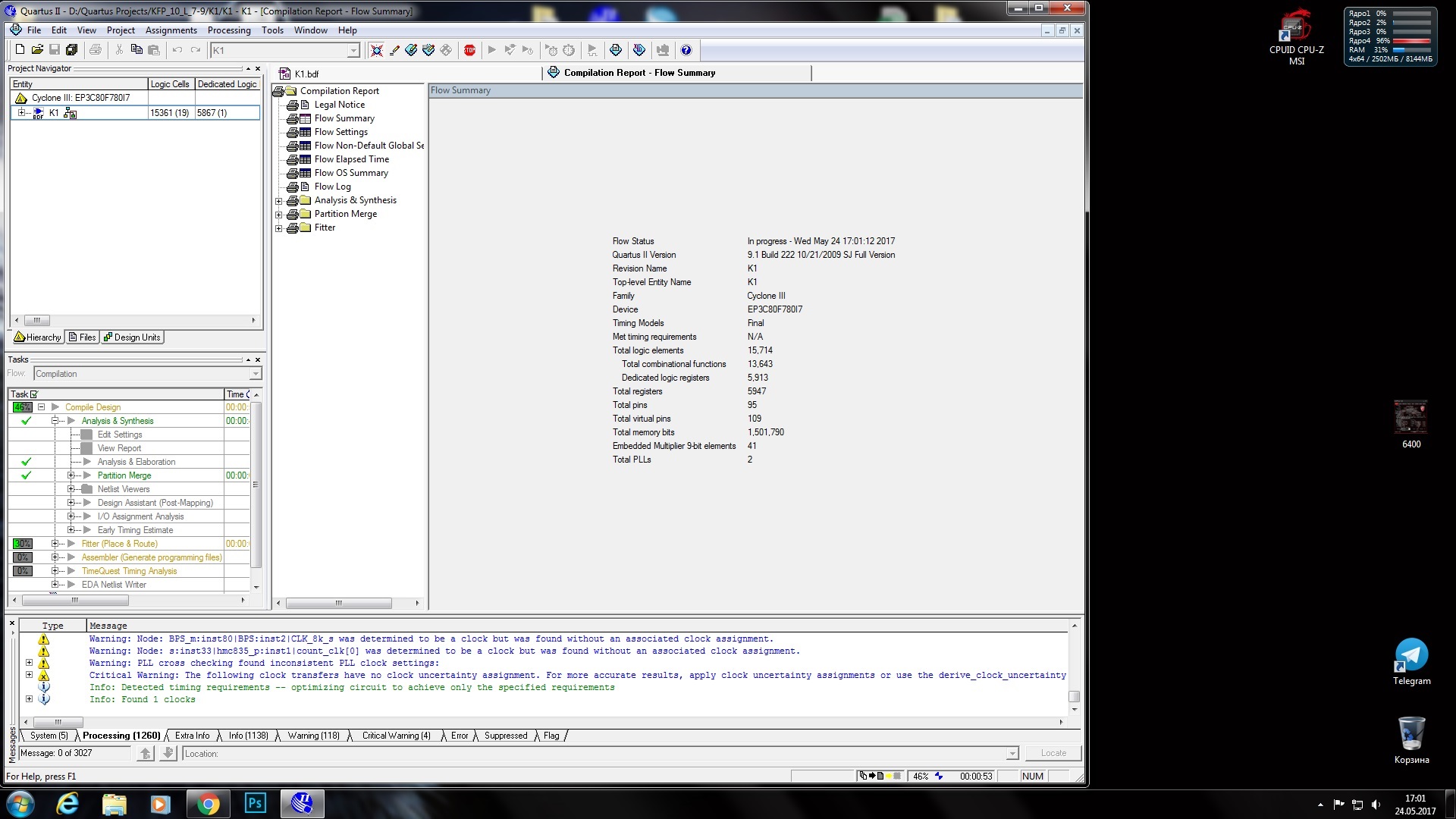Click the Copy toolbar icon

(136, 50)
